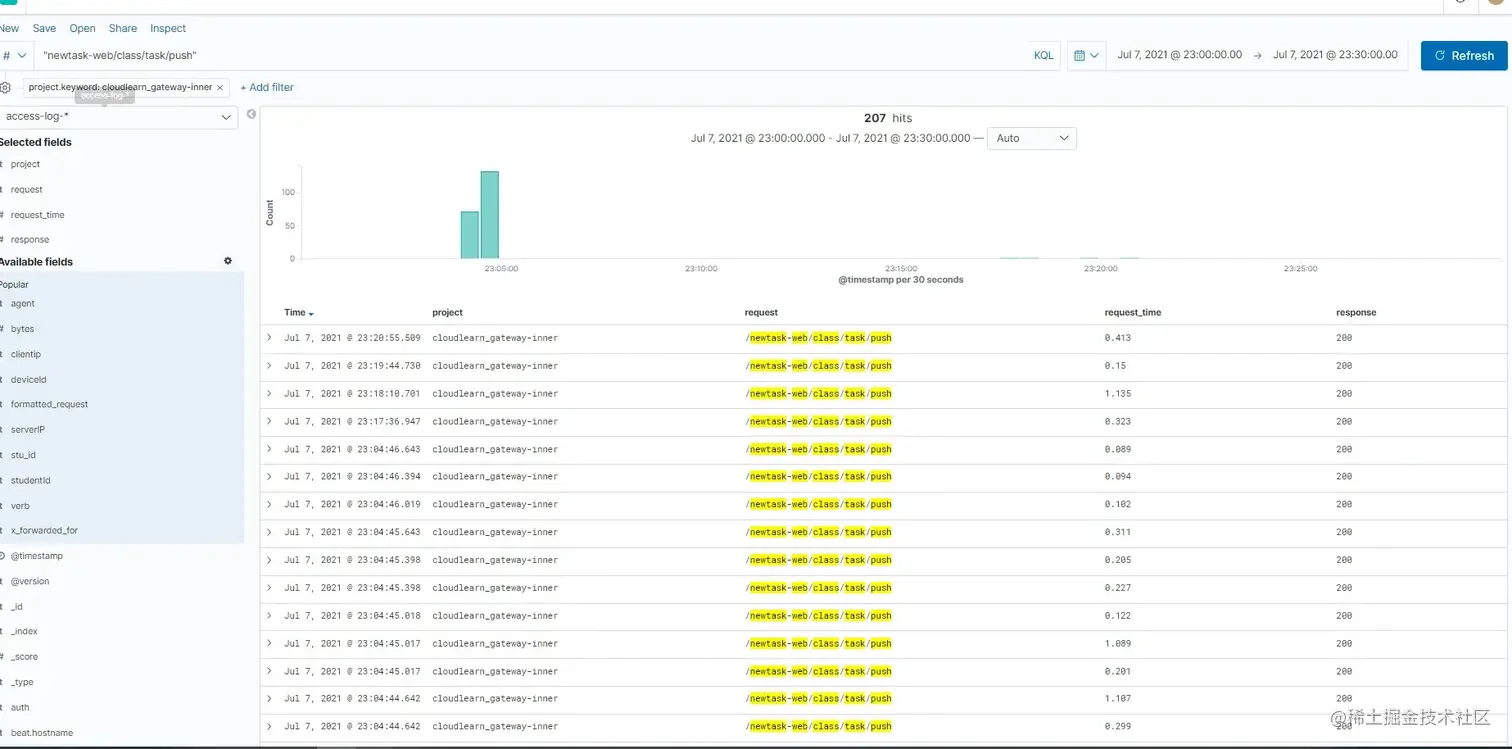Click the request_time value 1.135

pos(1118,394)
